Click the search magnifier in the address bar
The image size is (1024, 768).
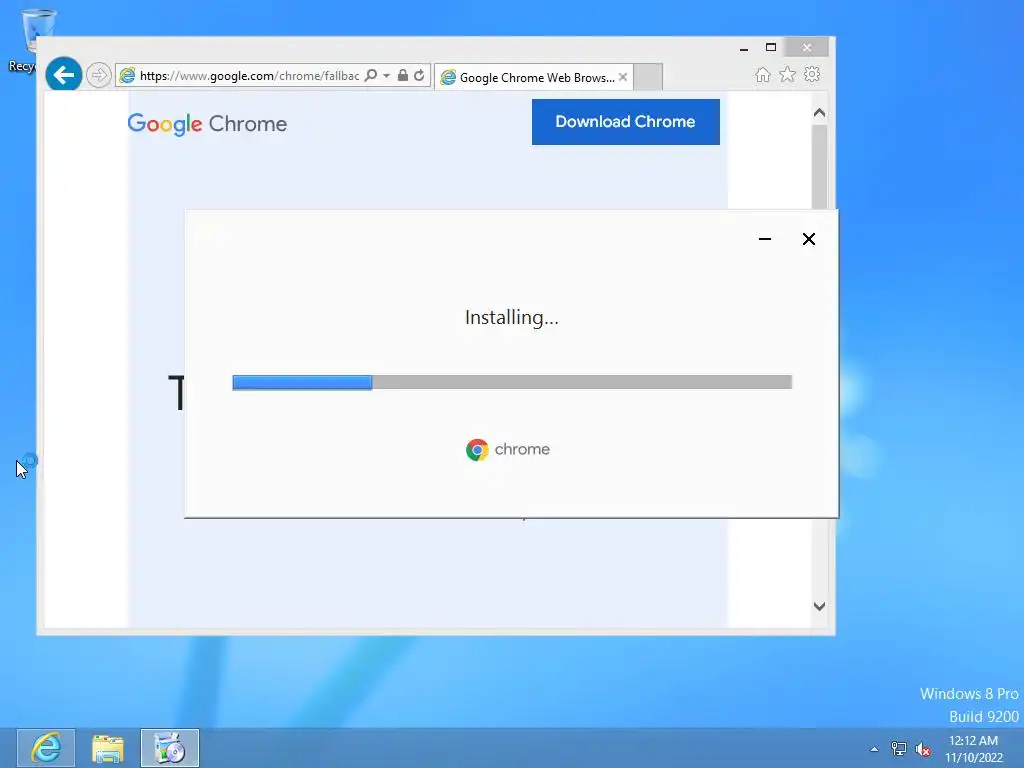click(371, 75)
